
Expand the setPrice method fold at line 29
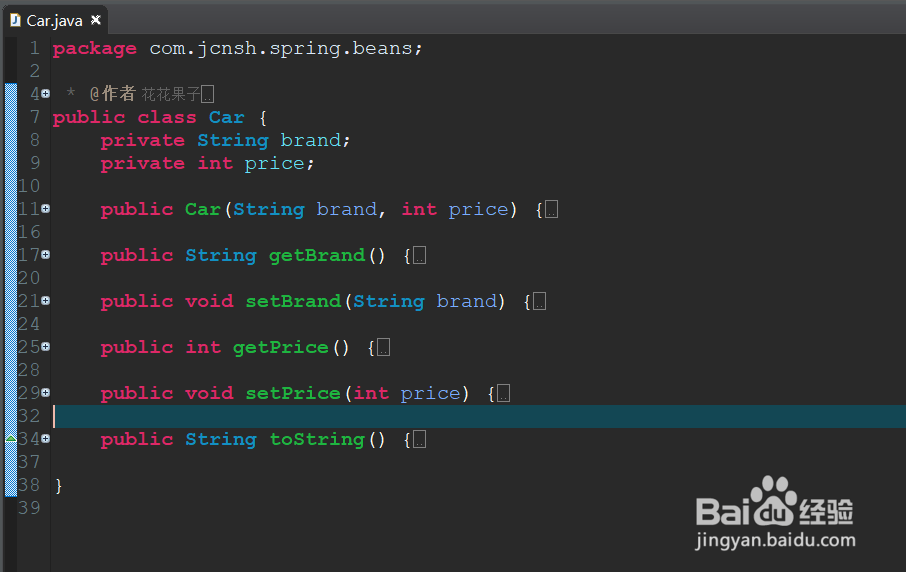(x=46, y=393)
